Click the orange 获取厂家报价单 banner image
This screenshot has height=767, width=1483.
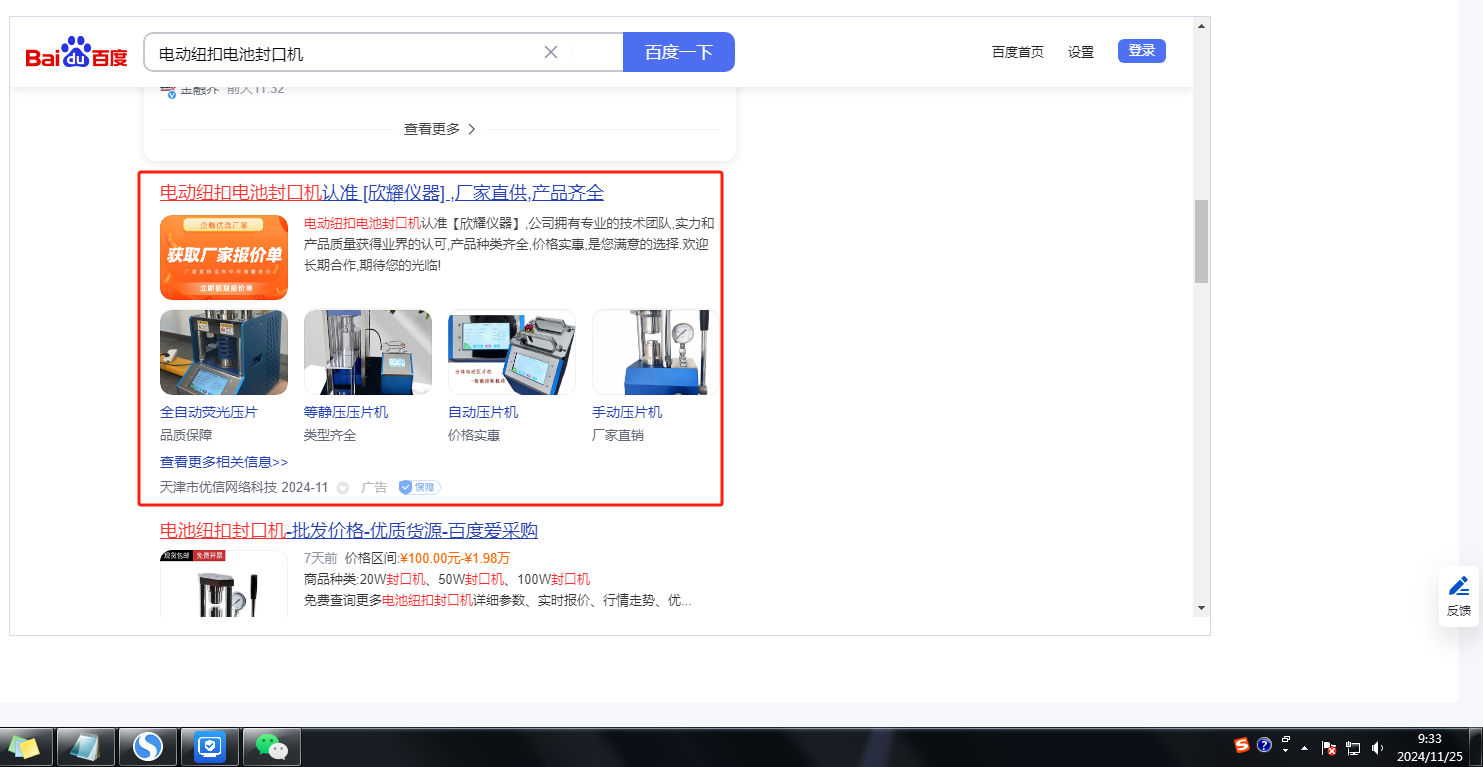coord(224,257)
